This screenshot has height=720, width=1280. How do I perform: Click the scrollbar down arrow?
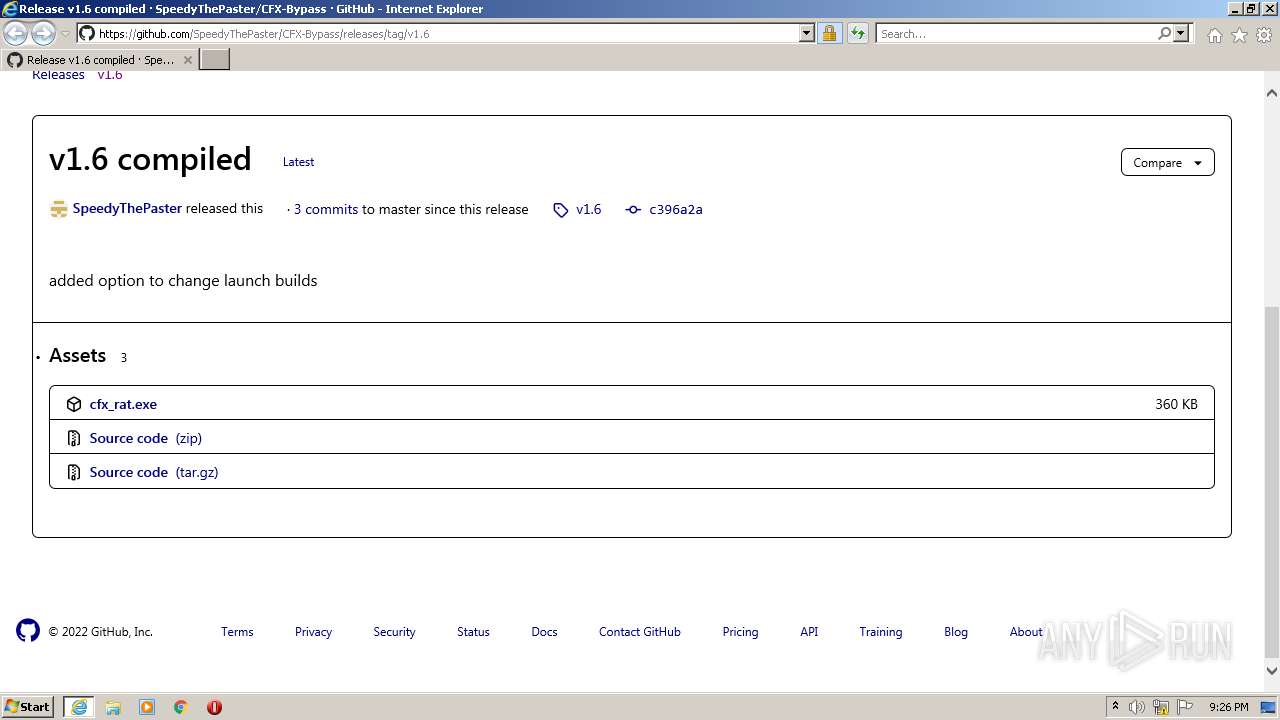(1272, 671)
